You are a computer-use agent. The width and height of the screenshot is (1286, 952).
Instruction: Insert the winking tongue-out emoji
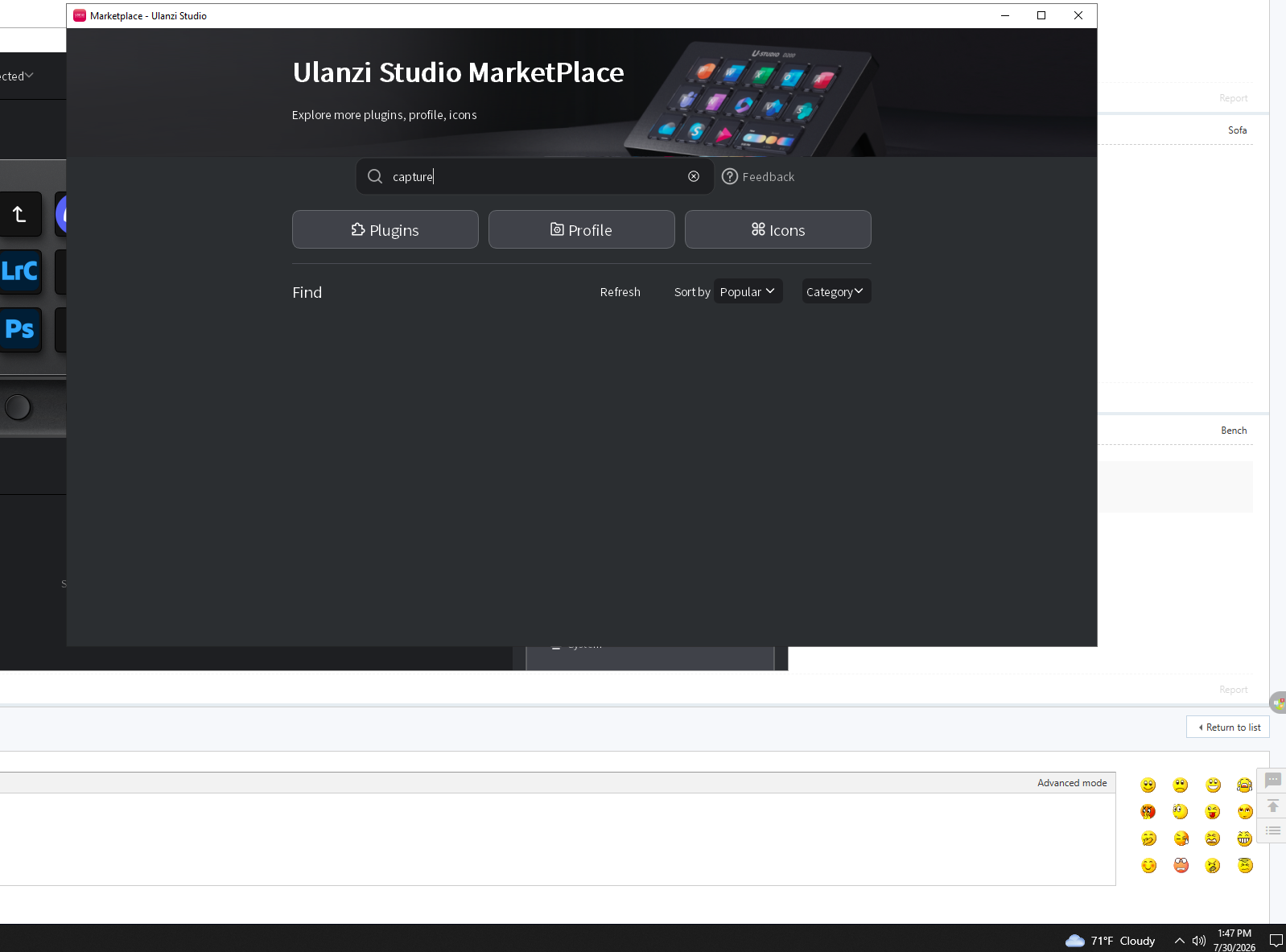pos(1214,812)
